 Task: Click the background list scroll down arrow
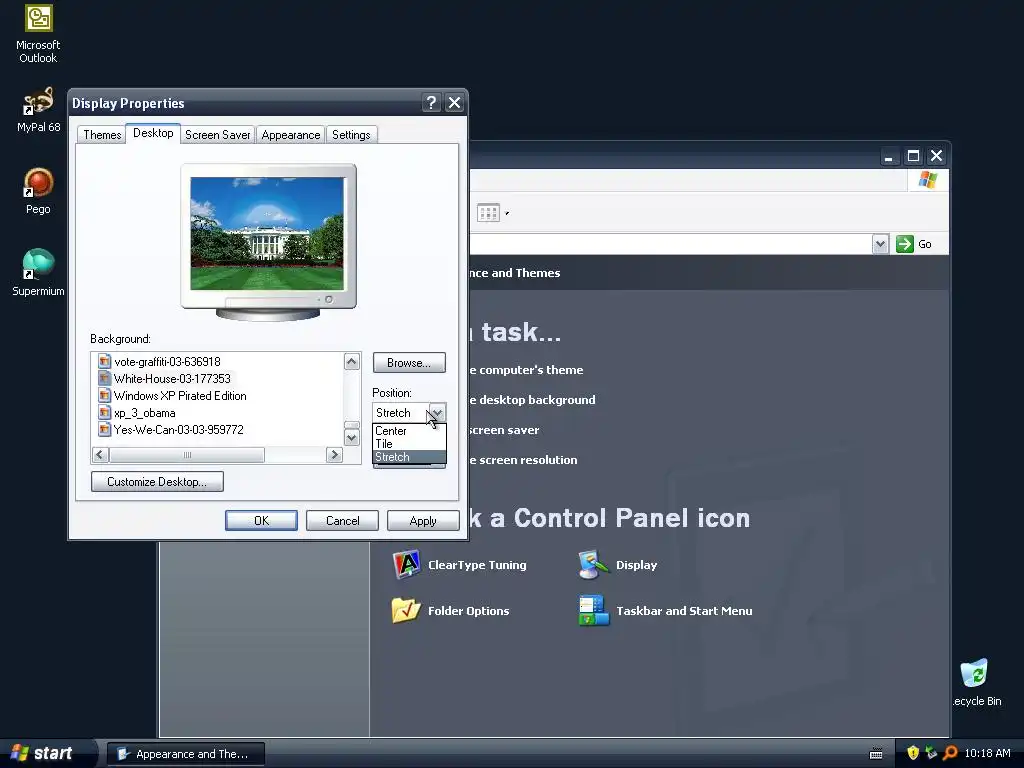pos(351,438)
